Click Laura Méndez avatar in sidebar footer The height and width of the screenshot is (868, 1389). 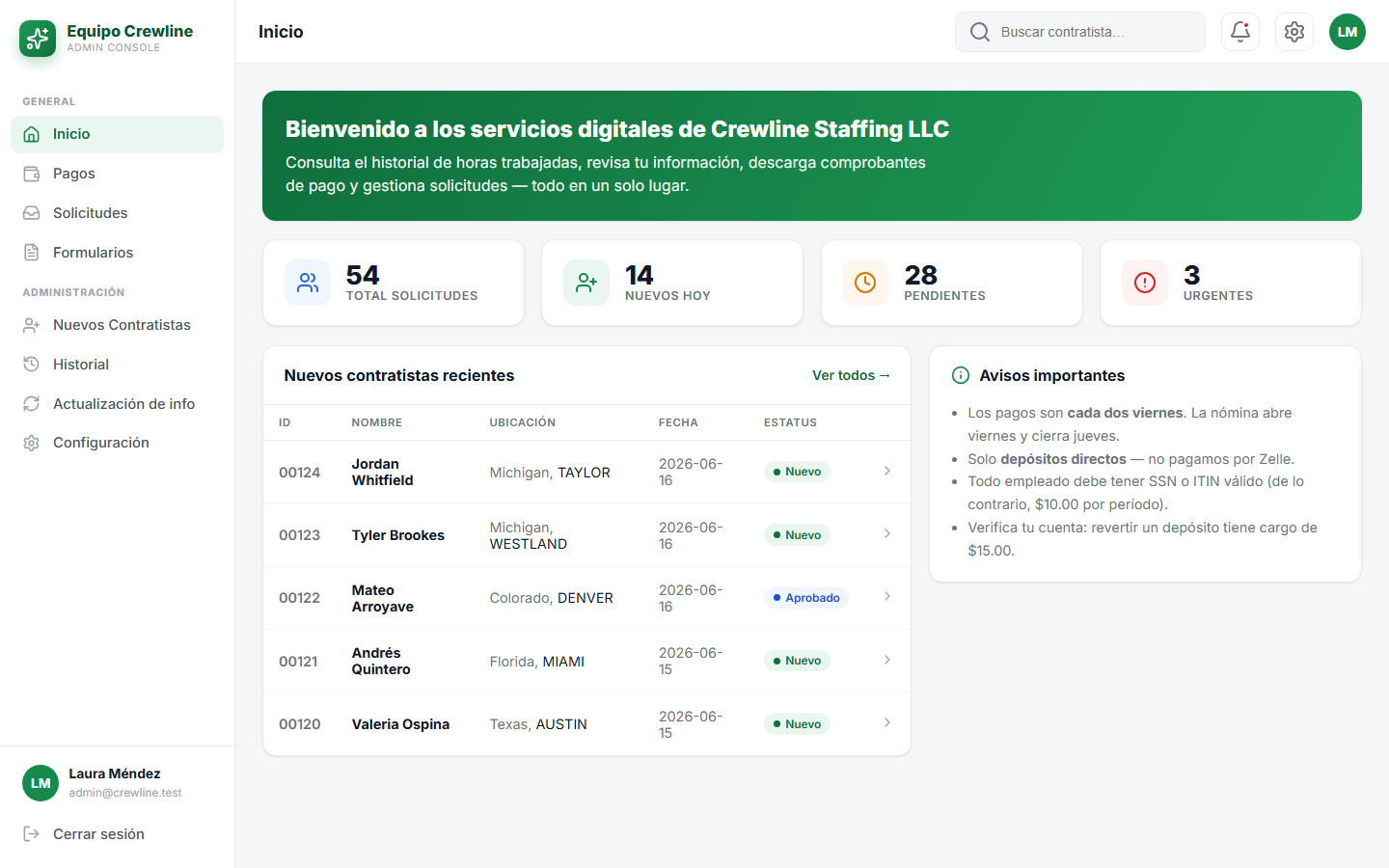(x=41, y=783)
